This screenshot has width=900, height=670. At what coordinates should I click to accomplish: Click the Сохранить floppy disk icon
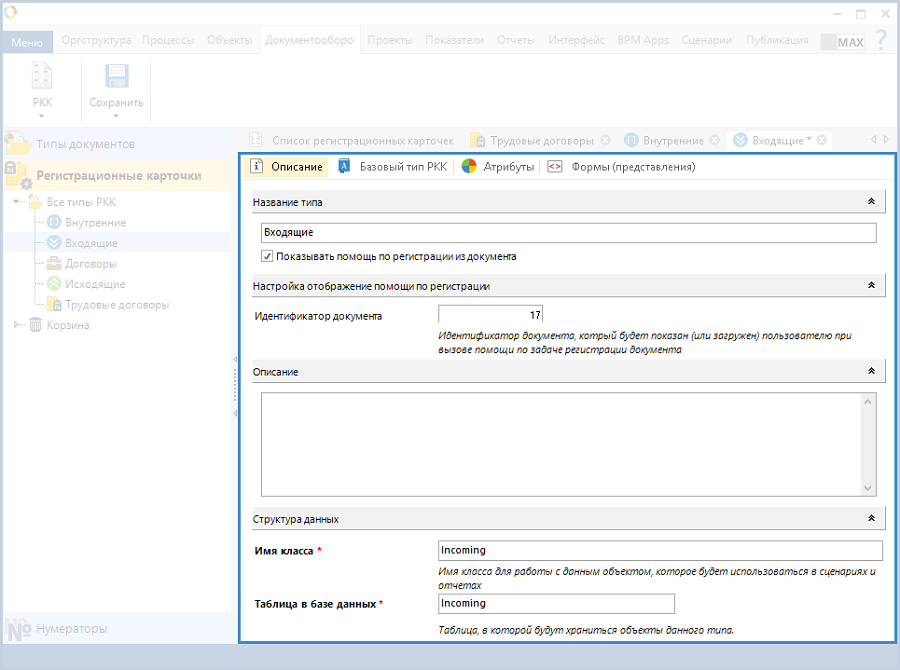[x=117, y=80]
